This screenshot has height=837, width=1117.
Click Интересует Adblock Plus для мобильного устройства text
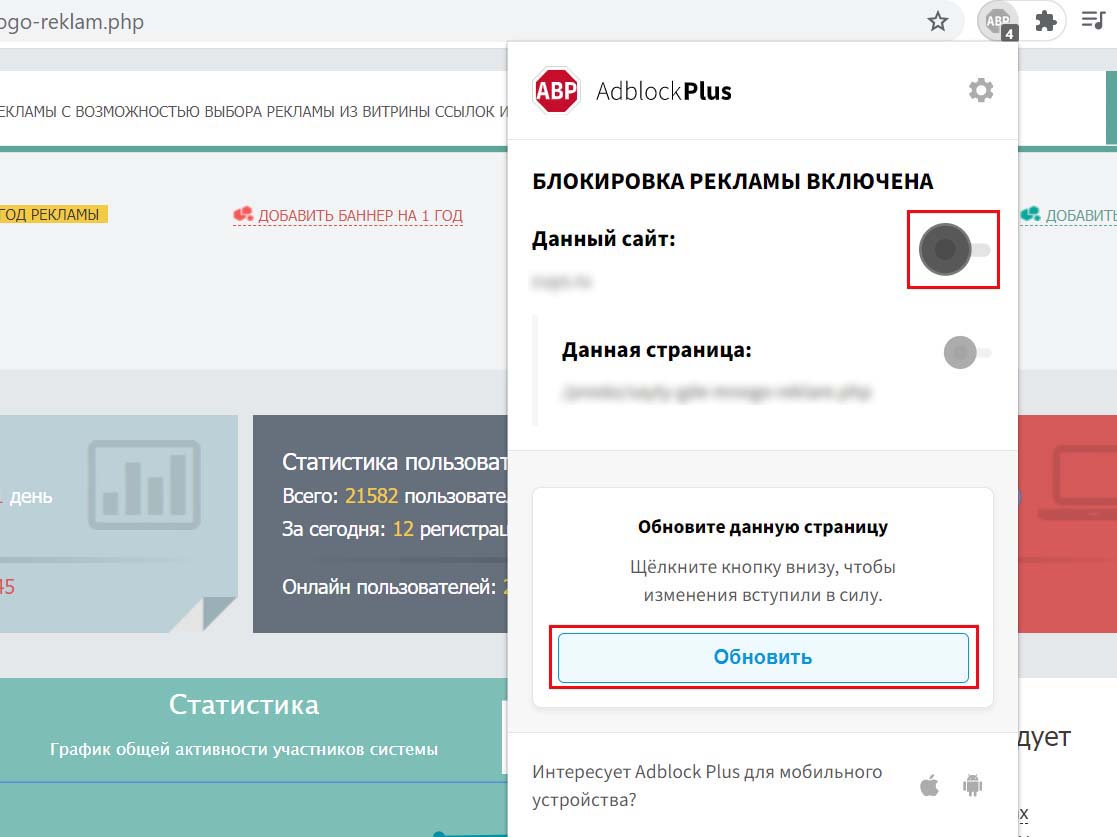click(x=707, y=786)
